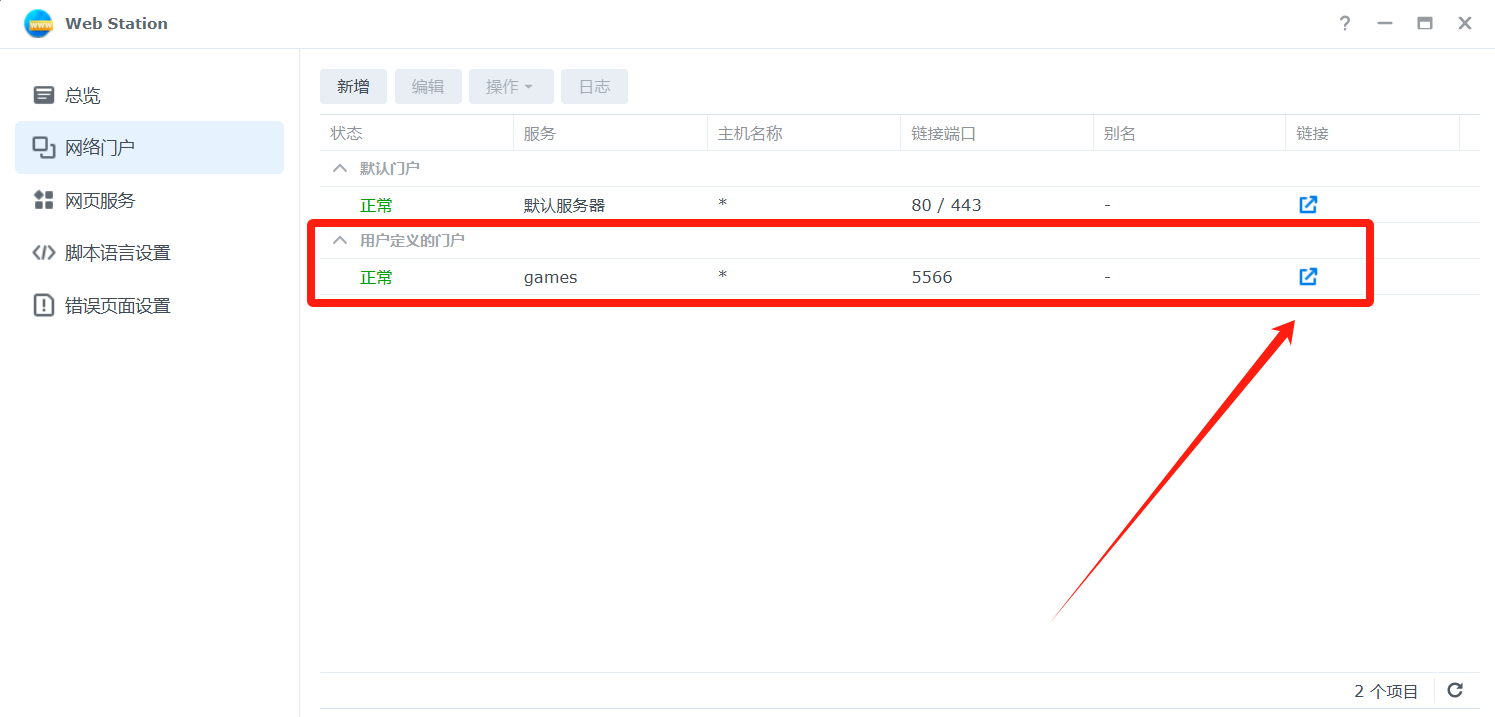Screen dimensions: 1495x717
Task: Click the Web Station app logo
Action: [38, 23]
